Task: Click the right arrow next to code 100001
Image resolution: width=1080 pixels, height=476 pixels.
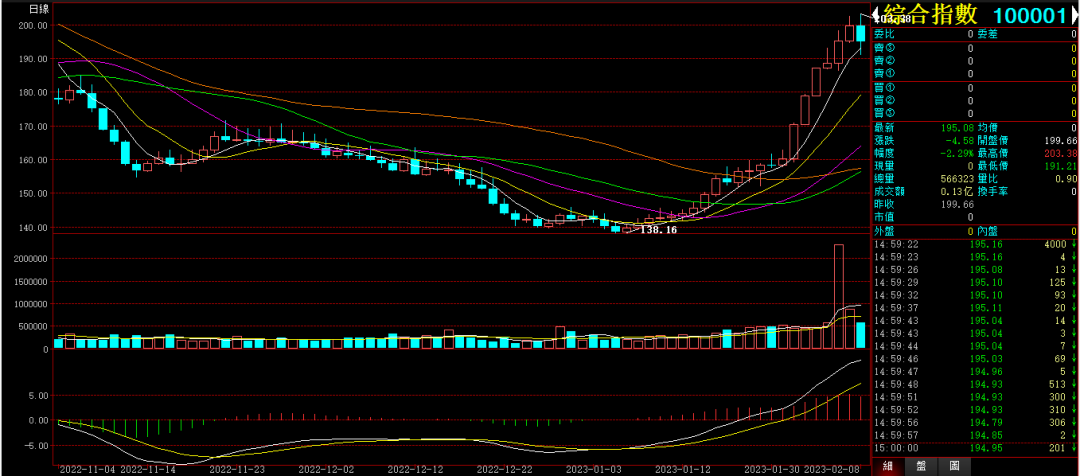Action: click(1074, 14)
